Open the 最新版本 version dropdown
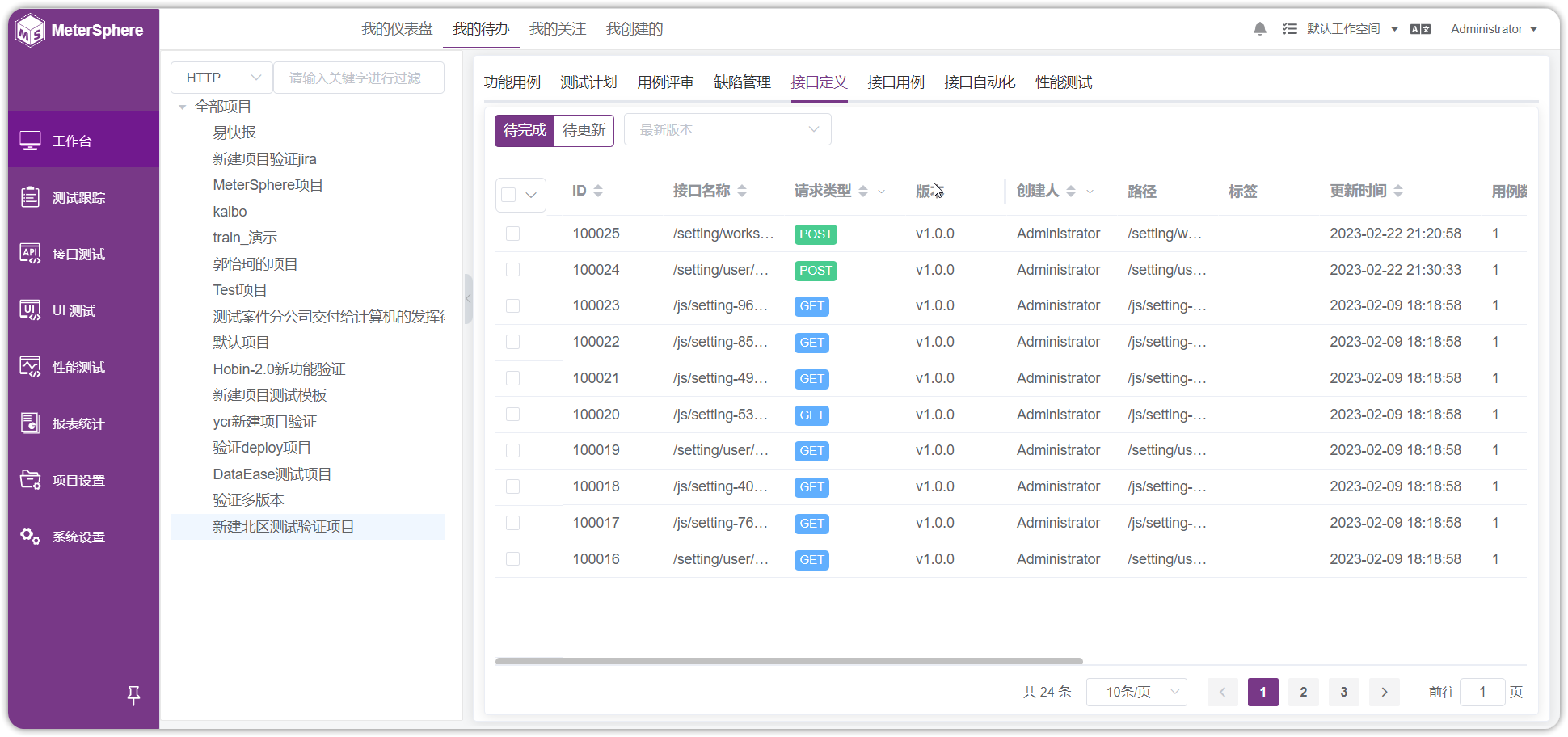Viewport: 1568px width, 737px height. [727, 130]
